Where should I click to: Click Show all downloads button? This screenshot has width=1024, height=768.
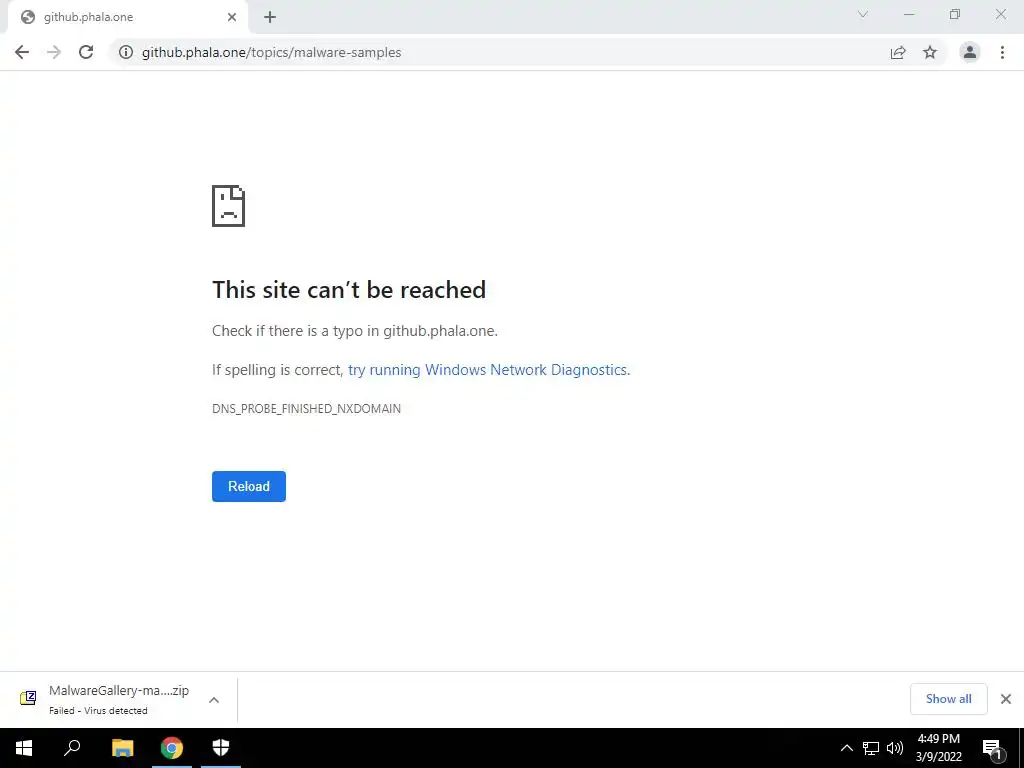click(948, 699)
